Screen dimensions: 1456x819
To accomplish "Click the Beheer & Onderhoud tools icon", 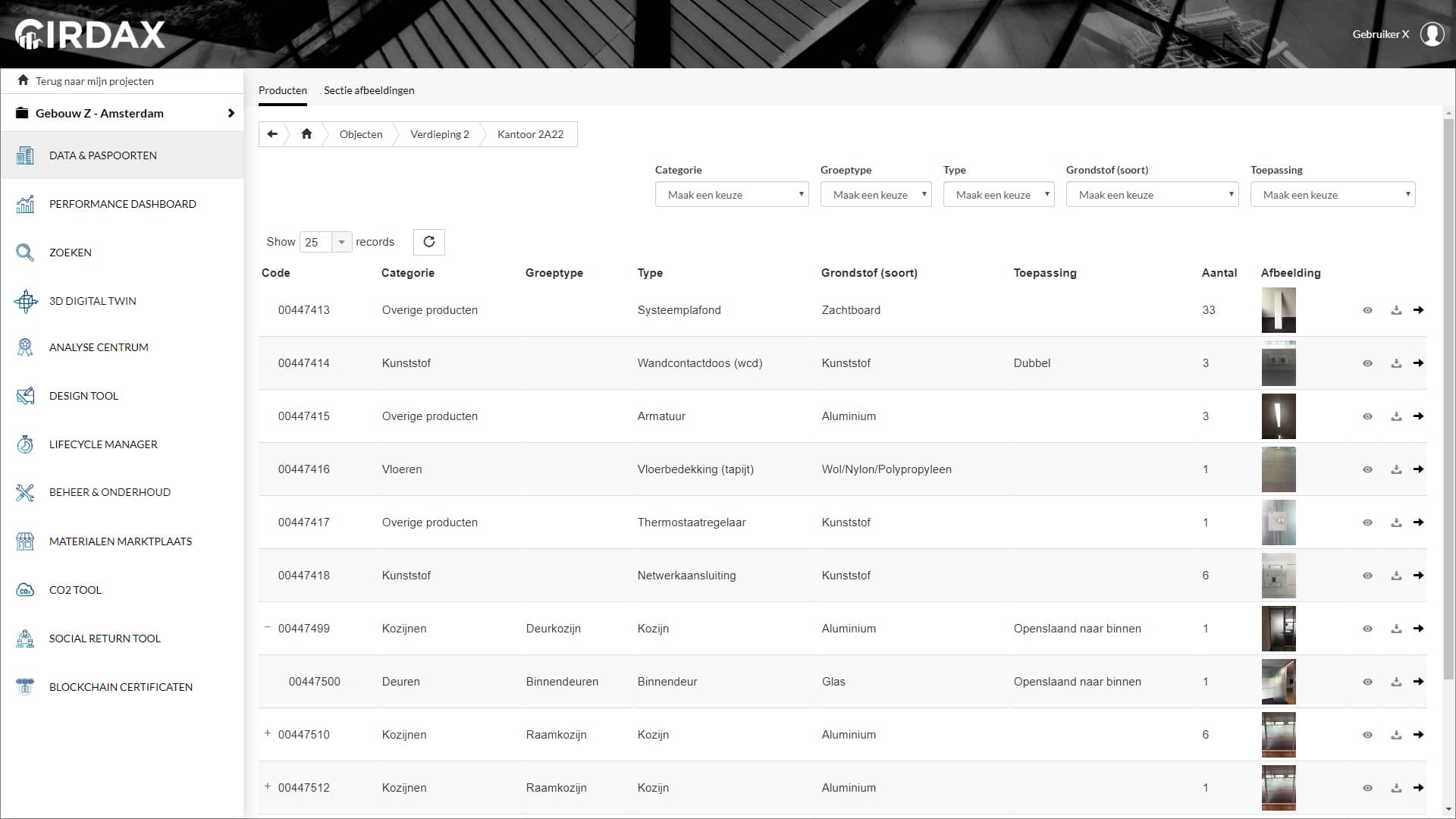I will click(25, 492).
